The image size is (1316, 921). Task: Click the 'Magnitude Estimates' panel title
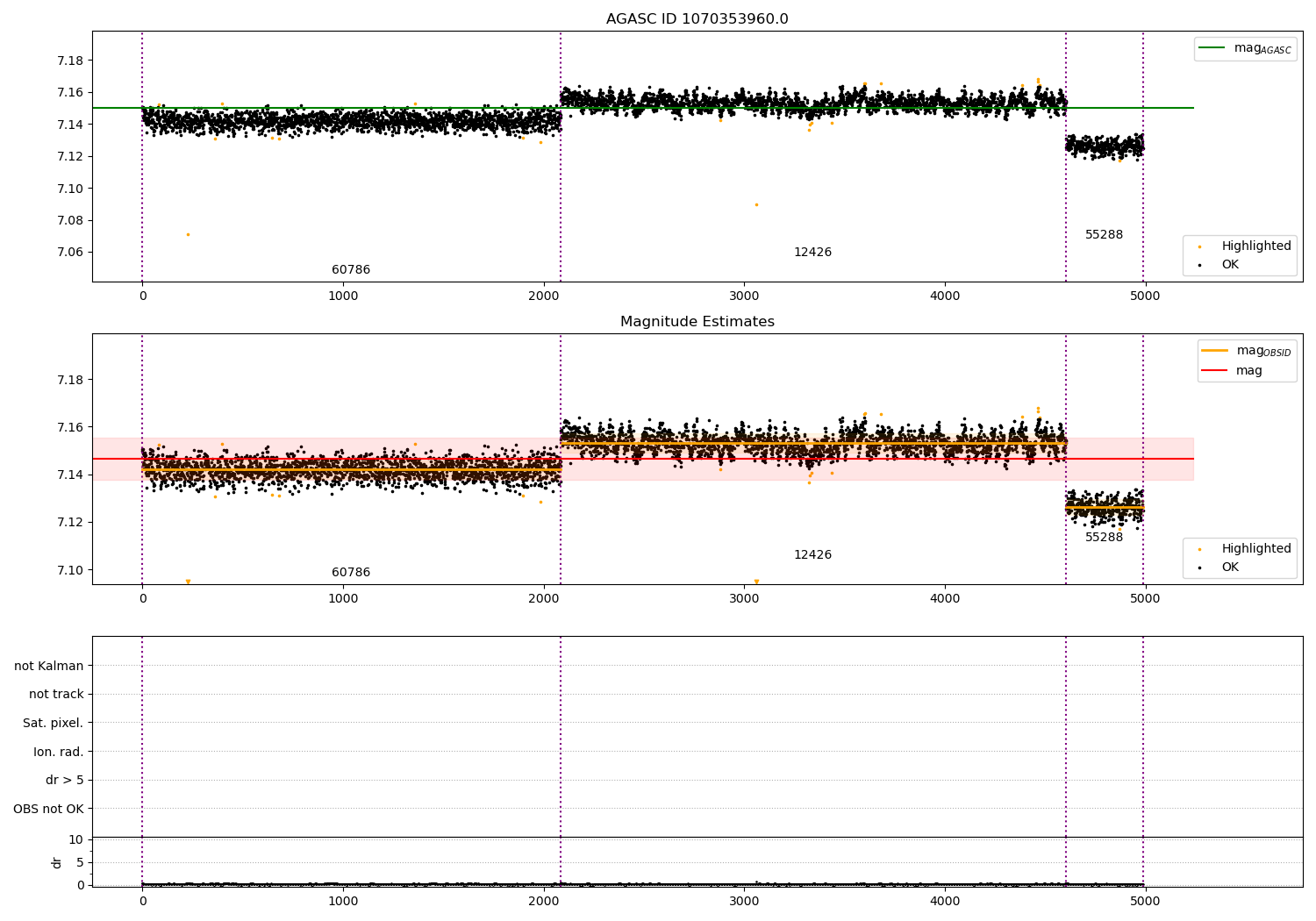pos(697,322)
